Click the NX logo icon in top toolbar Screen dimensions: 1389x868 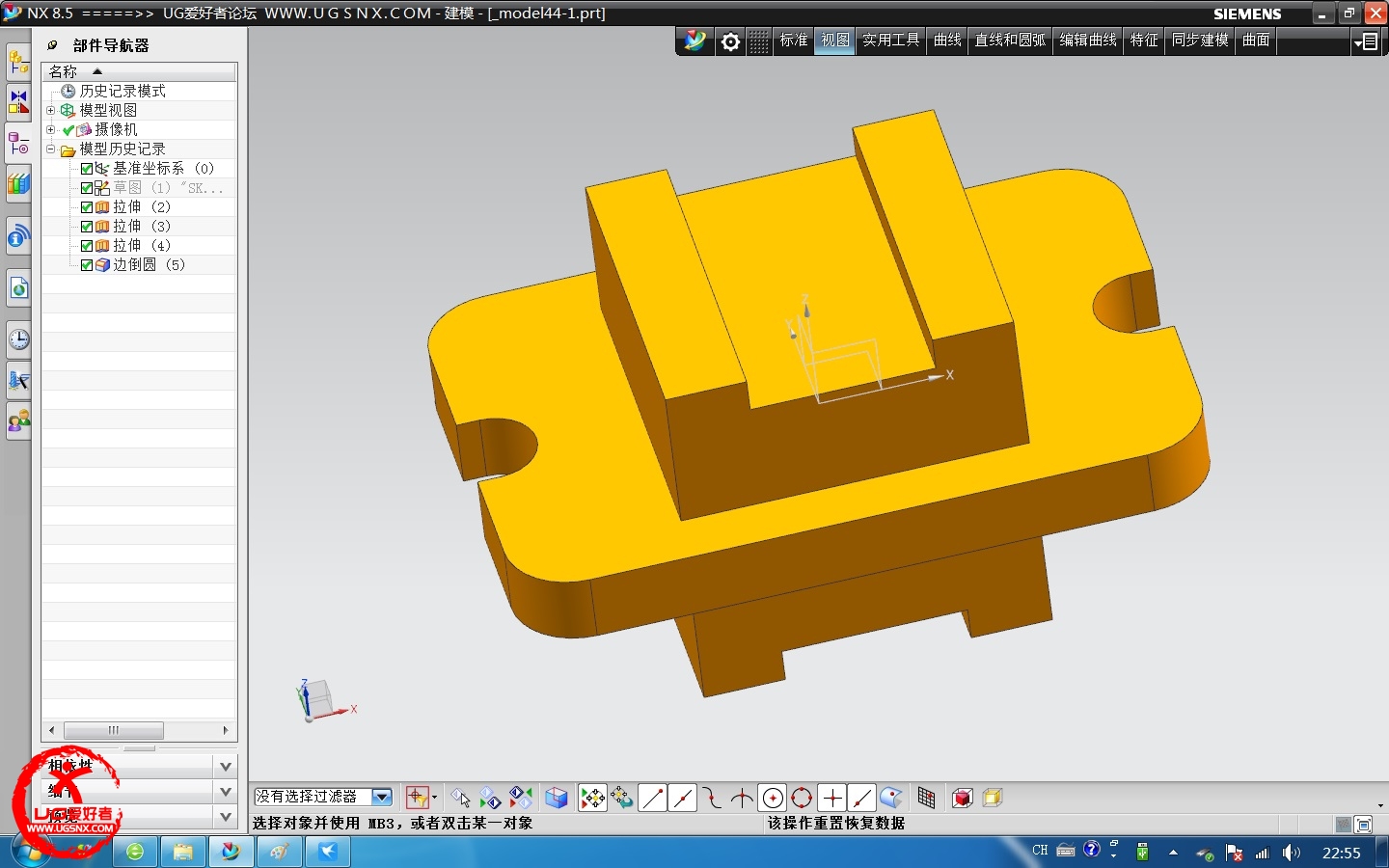click(x=695, y=41)
